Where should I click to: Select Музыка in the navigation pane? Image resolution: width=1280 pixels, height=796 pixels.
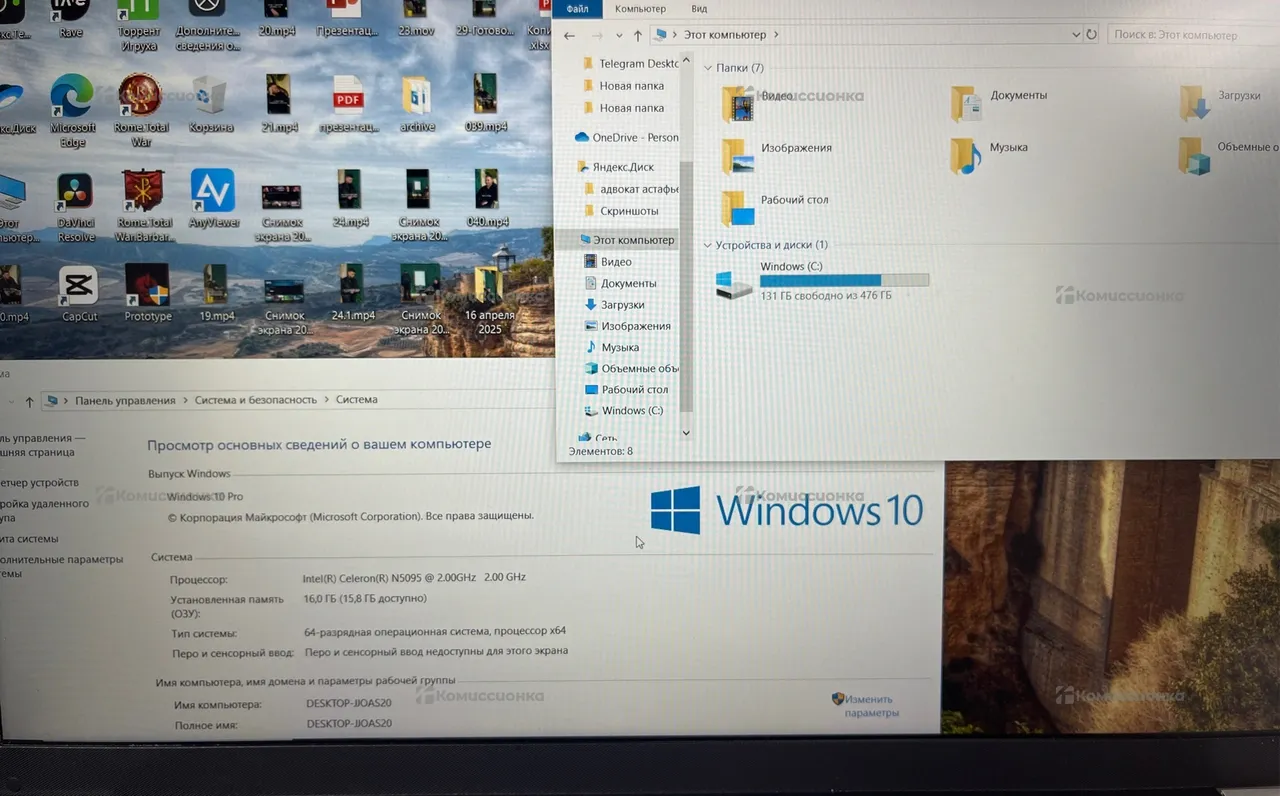[x=612, y=347]
